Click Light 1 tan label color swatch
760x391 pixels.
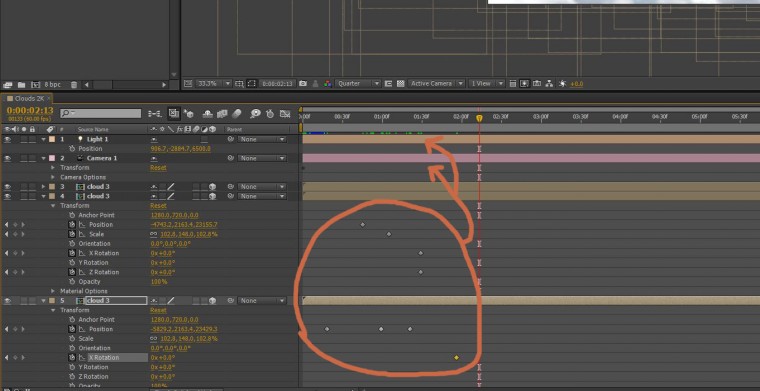(x=52, y=139)
